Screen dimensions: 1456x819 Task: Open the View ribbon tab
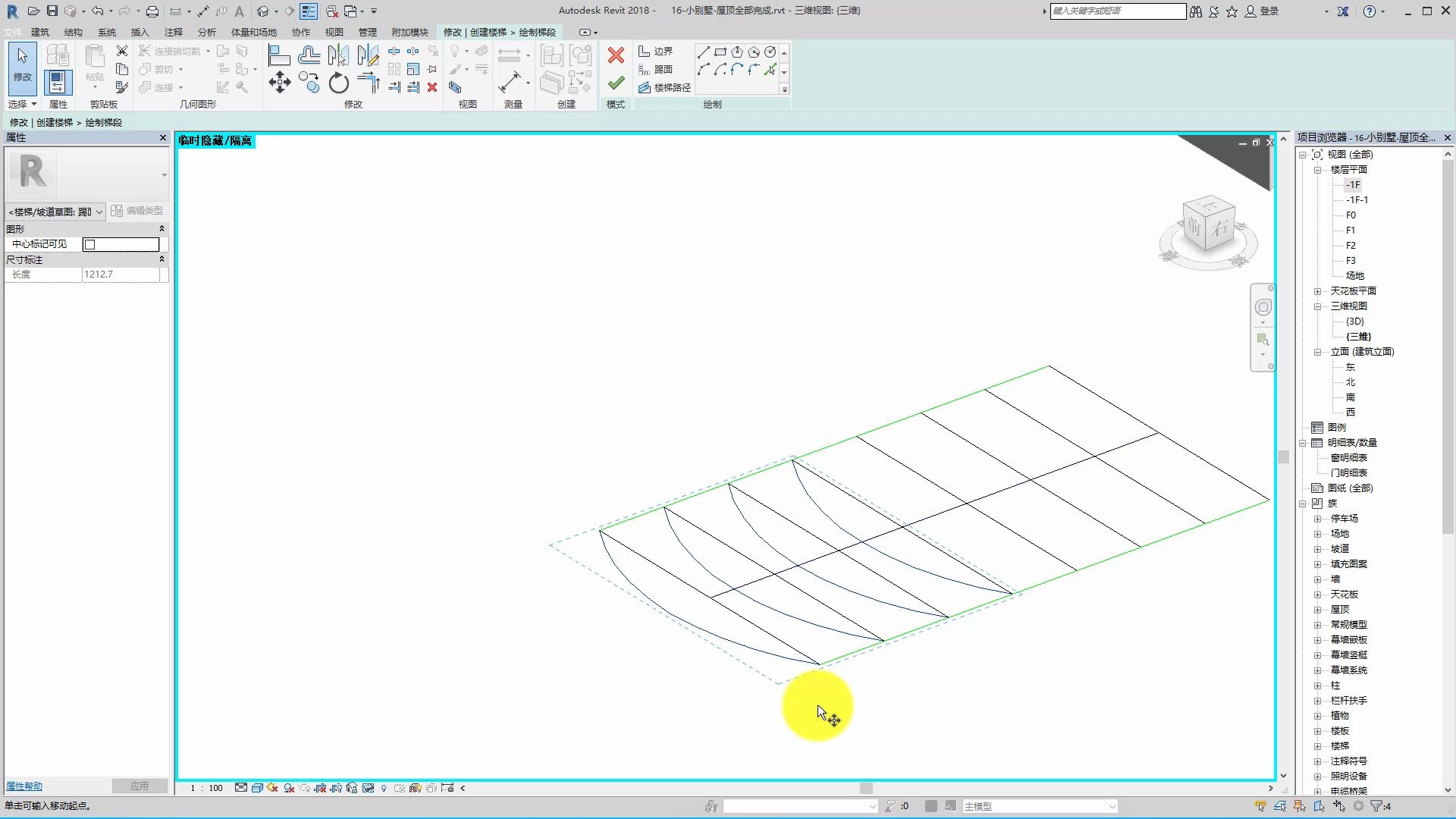[x=334, y=32]
